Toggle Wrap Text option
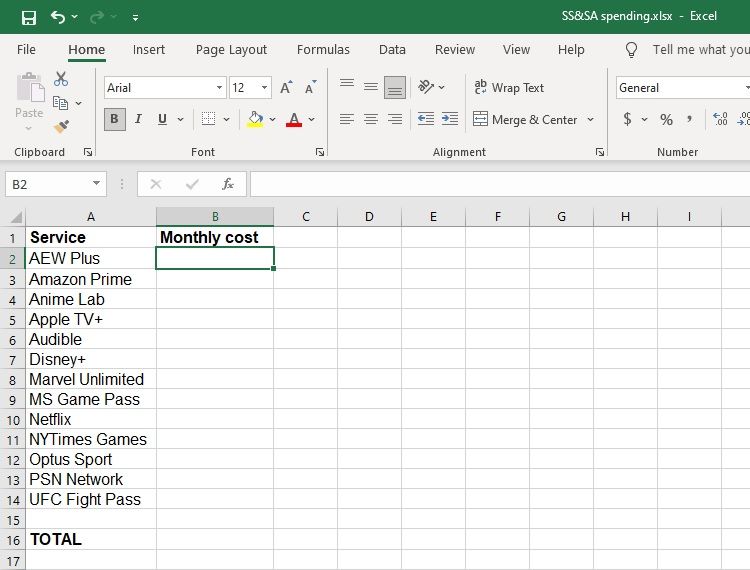Image resolution: width=750 pixels, height=570 pixels. coord(509,88)
